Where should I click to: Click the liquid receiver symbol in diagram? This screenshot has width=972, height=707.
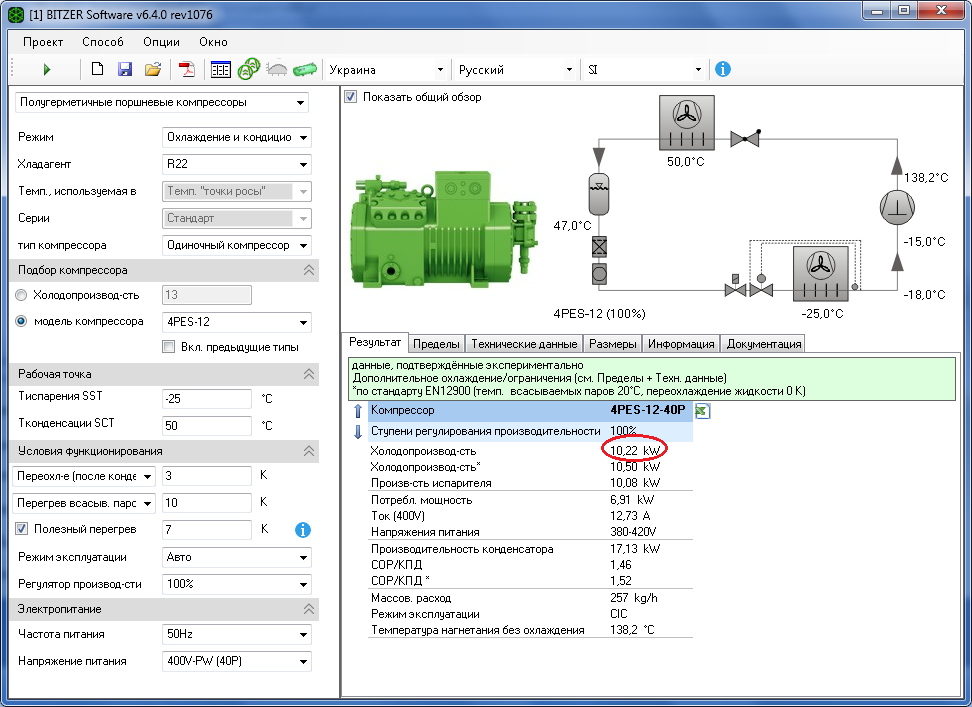tap(598, 193)
